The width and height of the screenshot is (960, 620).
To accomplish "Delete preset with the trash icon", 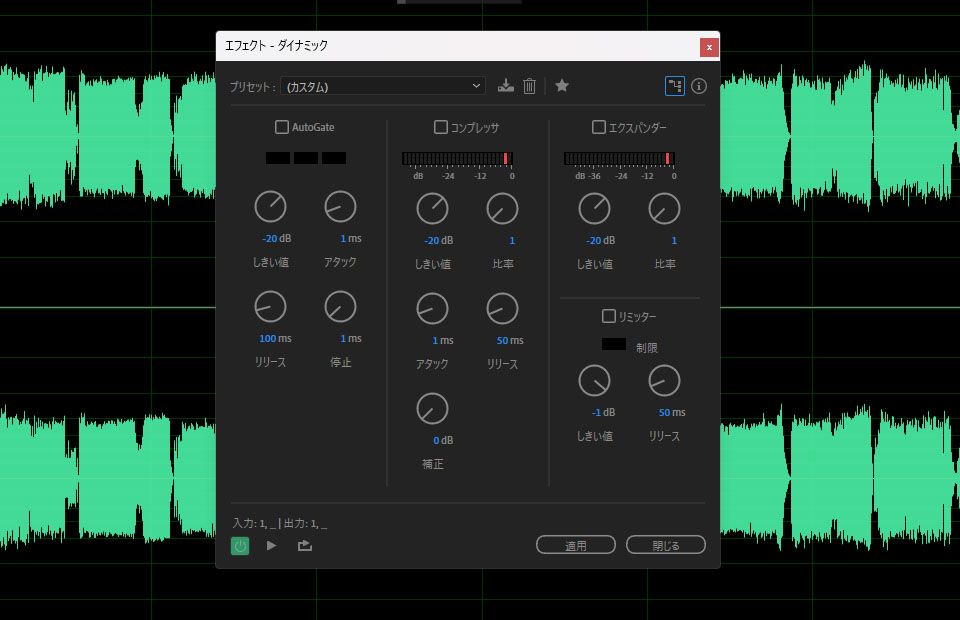I will pos(530,86).
